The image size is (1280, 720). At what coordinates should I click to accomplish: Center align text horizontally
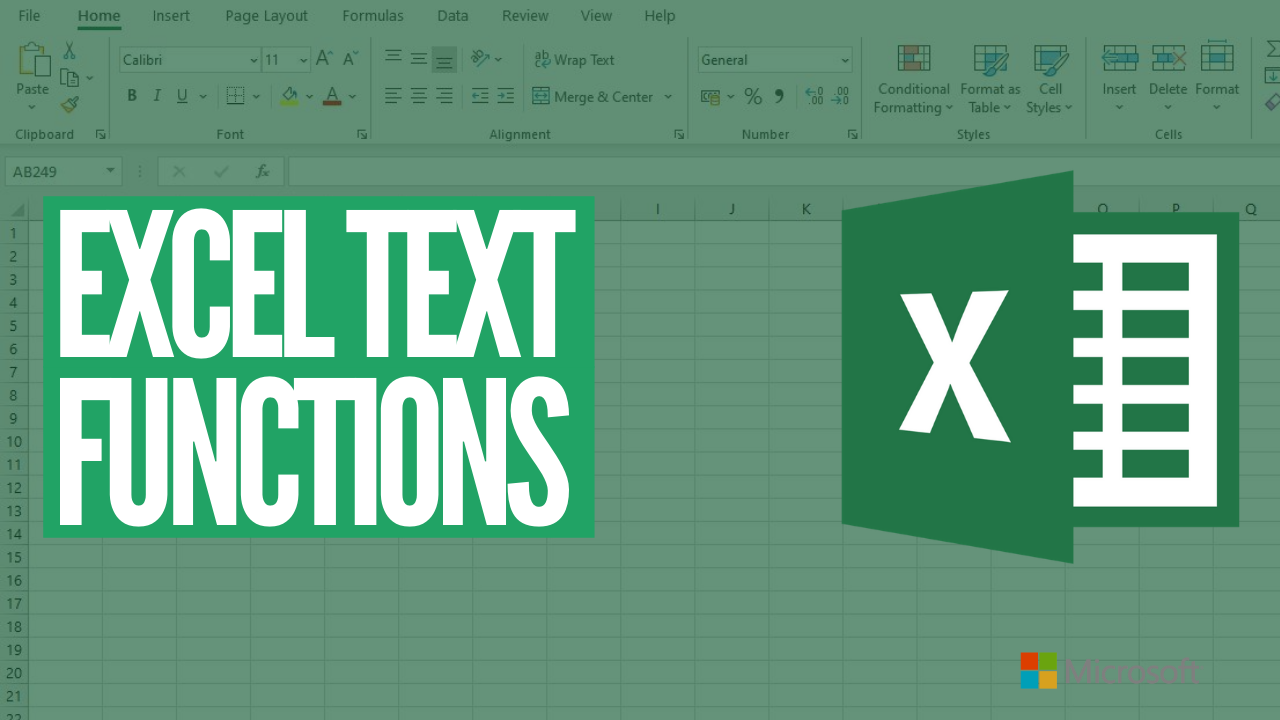419,97
